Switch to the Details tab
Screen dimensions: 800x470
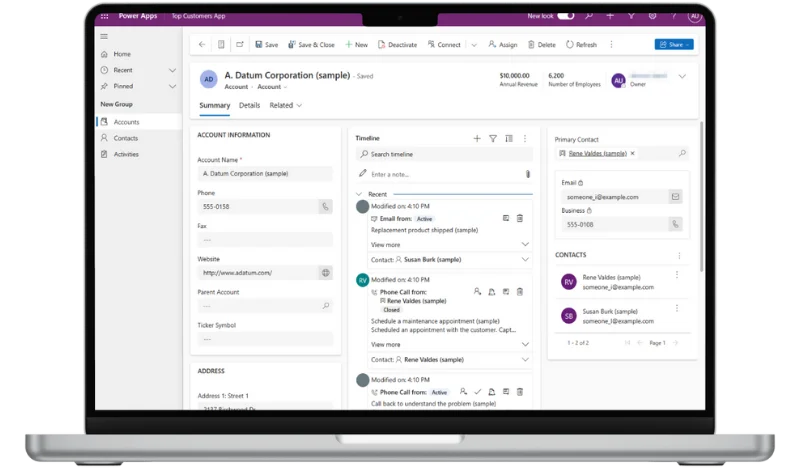pyautogui.click(x=249, y=105)
